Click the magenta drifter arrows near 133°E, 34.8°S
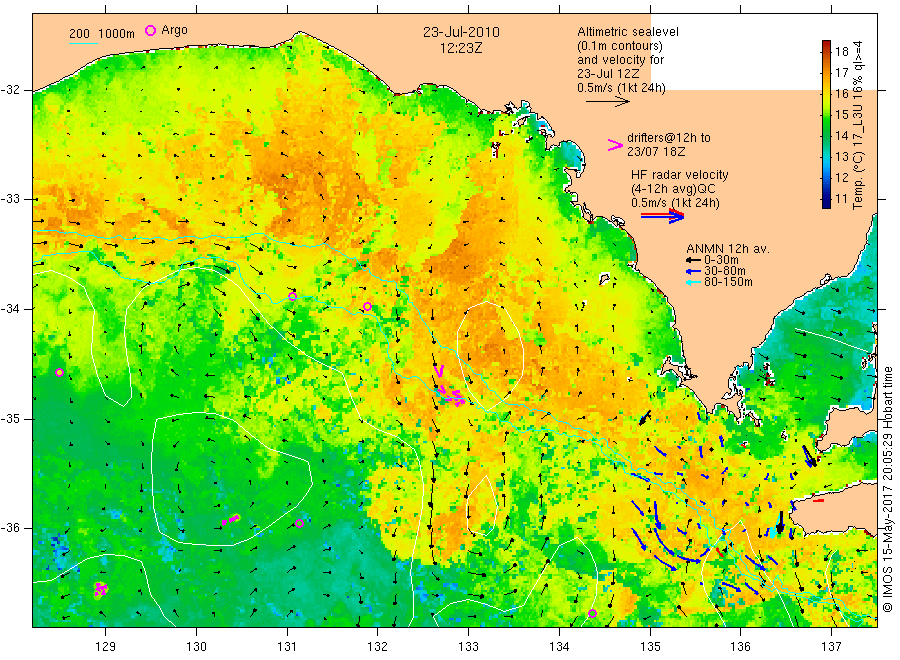This screenshot has width=900, height=660. (x=451, y=395)
